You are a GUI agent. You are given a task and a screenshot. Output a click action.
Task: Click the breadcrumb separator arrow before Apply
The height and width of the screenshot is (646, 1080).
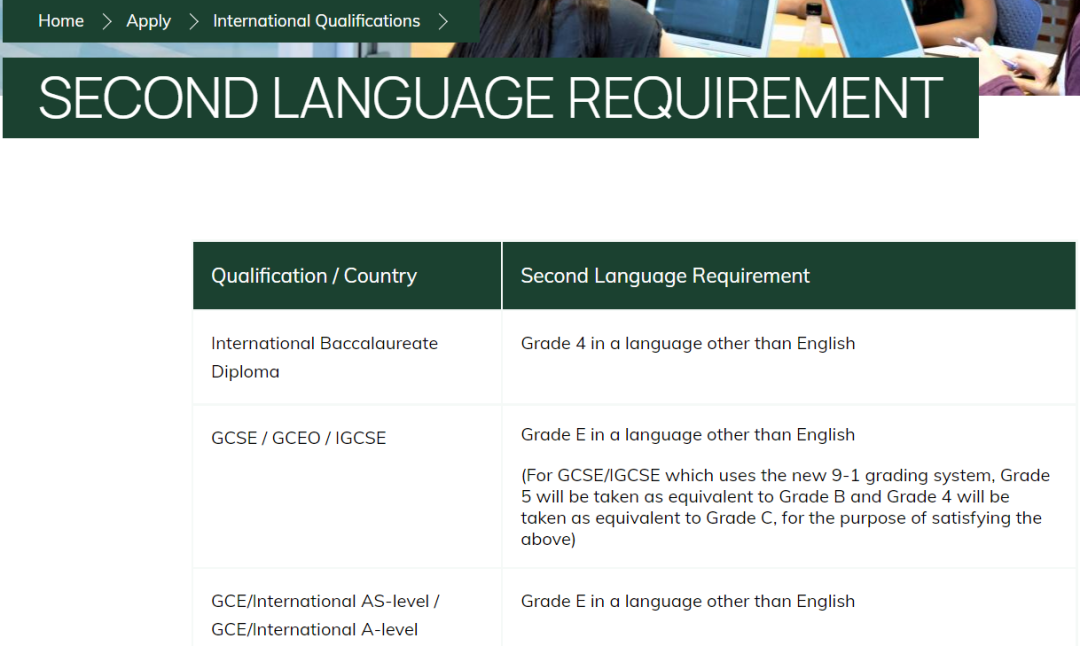pos(107,20)
